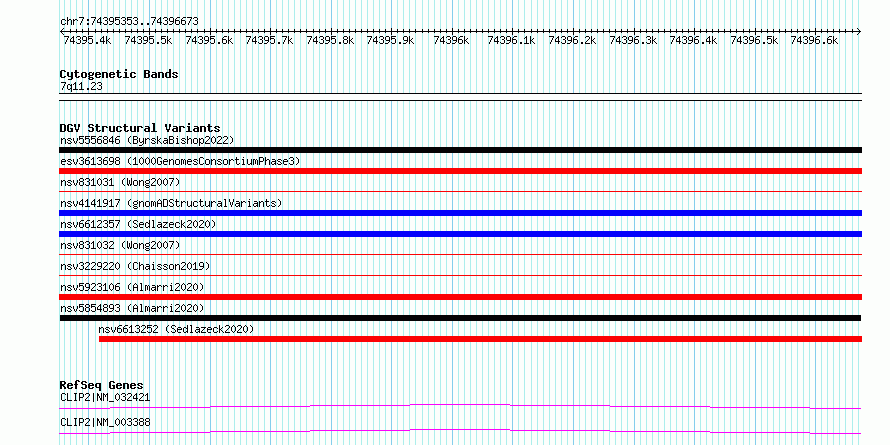Click the Cytogenetic Bands track title
Image resolution: width=890 pixels, height=445 pixels.
[x=119, y=74]
